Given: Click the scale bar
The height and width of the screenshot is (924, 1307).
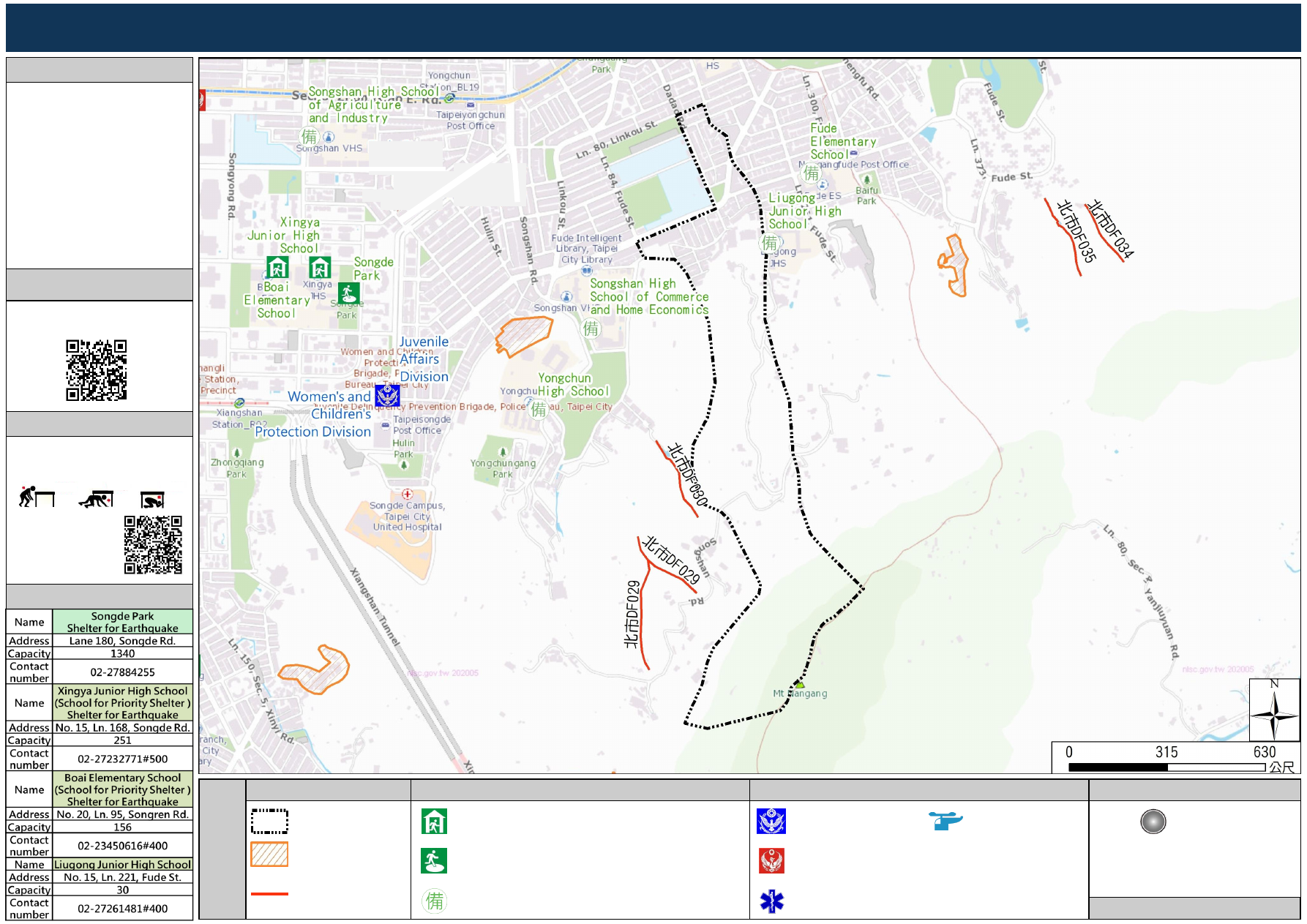Looking at the screenshot, I should tap(1166, 767).
